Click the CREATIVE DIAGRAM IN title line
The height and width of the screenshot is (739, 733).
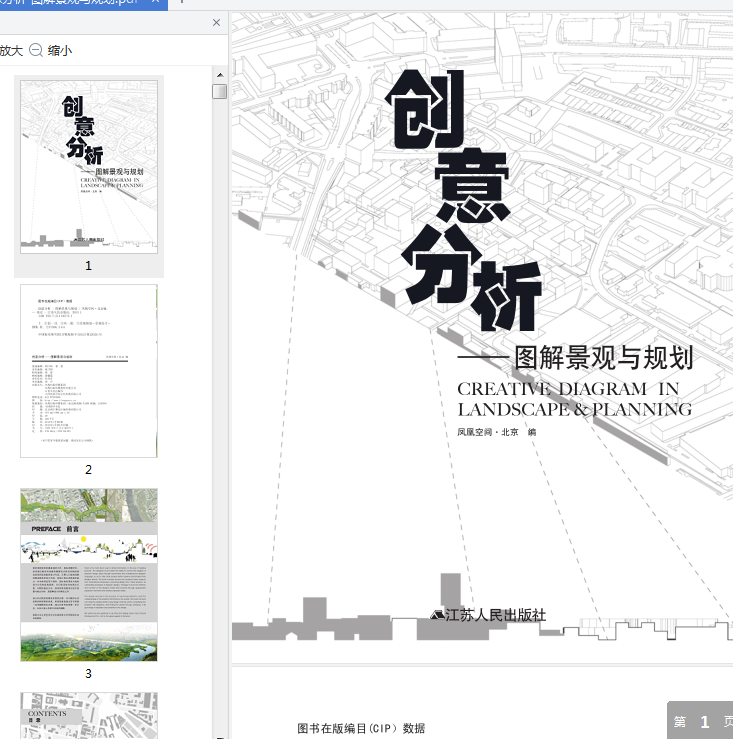tap(568, 389)
